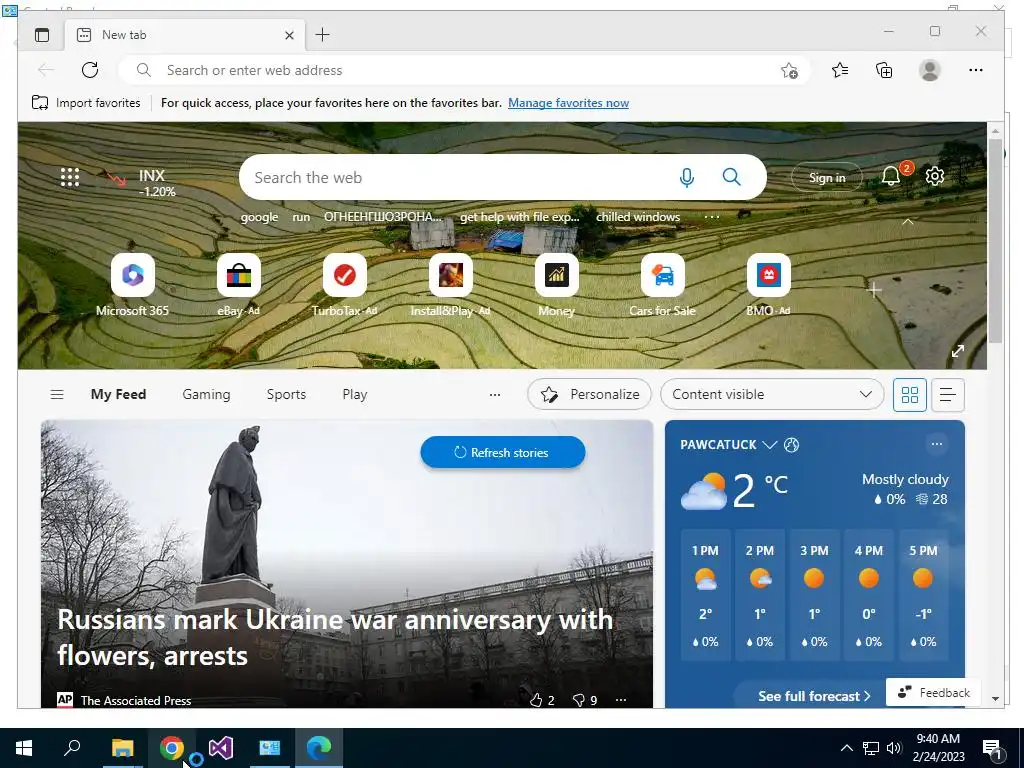Click 'get help with file exp...' search
Viewport: 1024px width, 768px height.
tap(519, 217)
